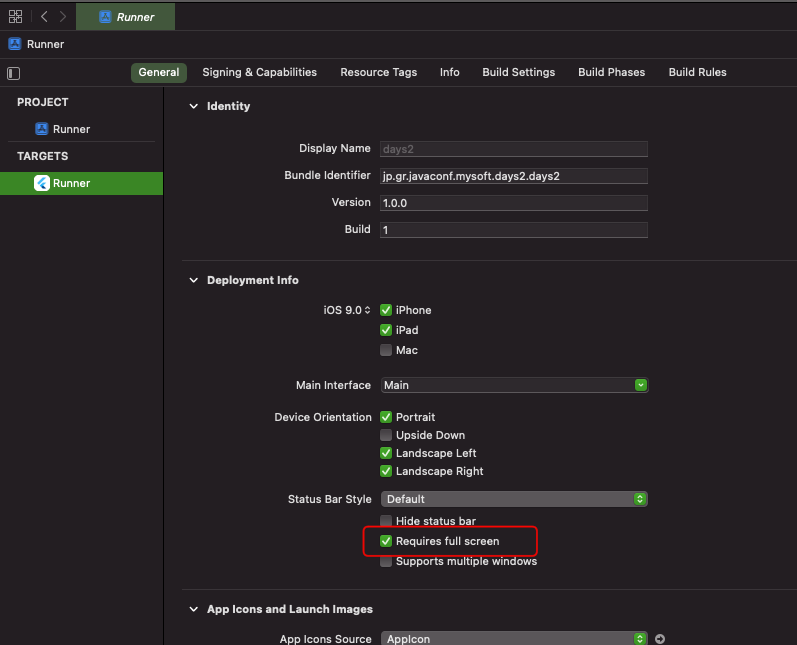Open the related items grid icon
The image size is (797, 645).
coord(15,16)
